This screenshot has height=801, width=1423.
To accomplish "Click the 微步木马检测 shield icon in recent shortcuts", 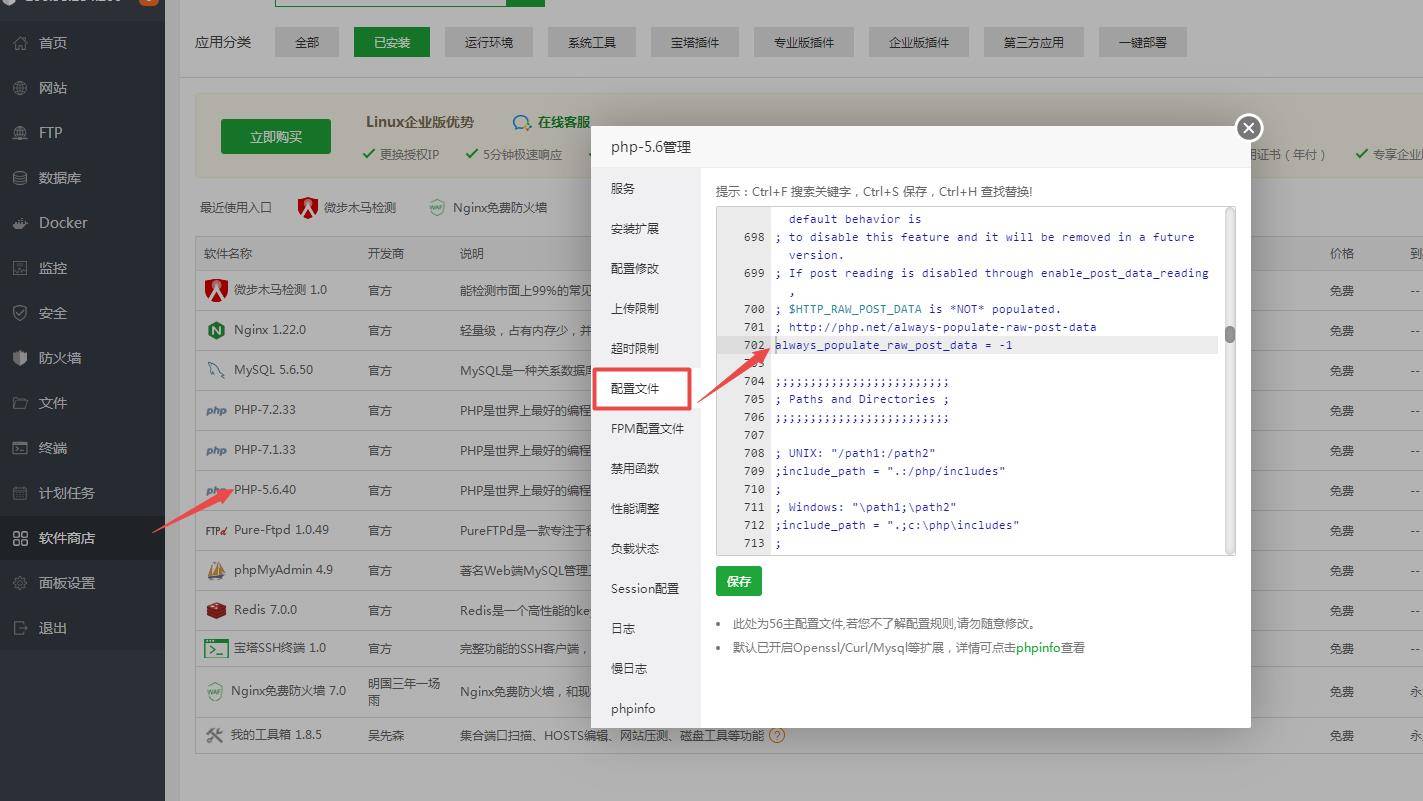I will click(308, 208).
